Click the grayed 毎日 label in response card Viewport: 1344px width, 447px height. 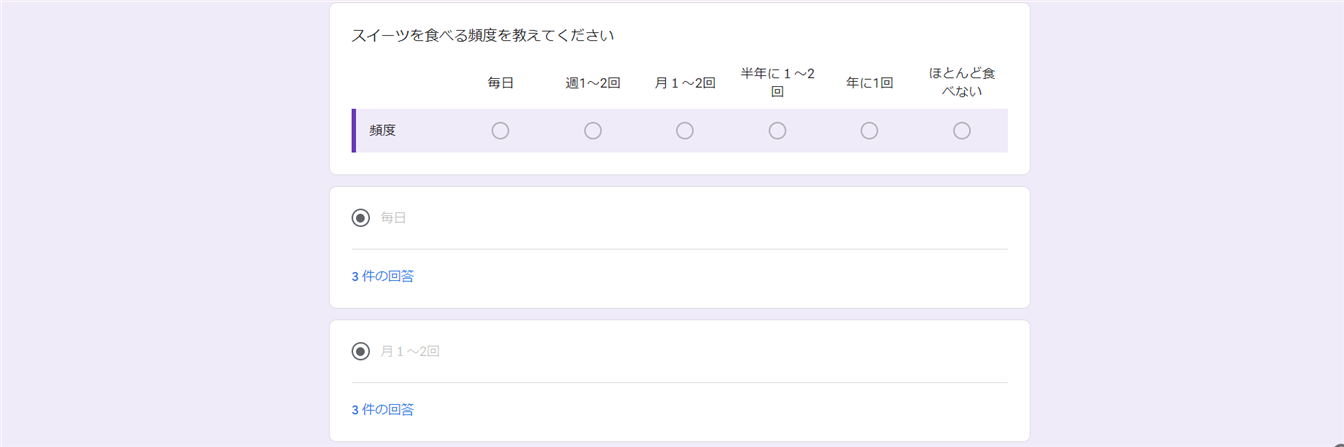point(394,218)
